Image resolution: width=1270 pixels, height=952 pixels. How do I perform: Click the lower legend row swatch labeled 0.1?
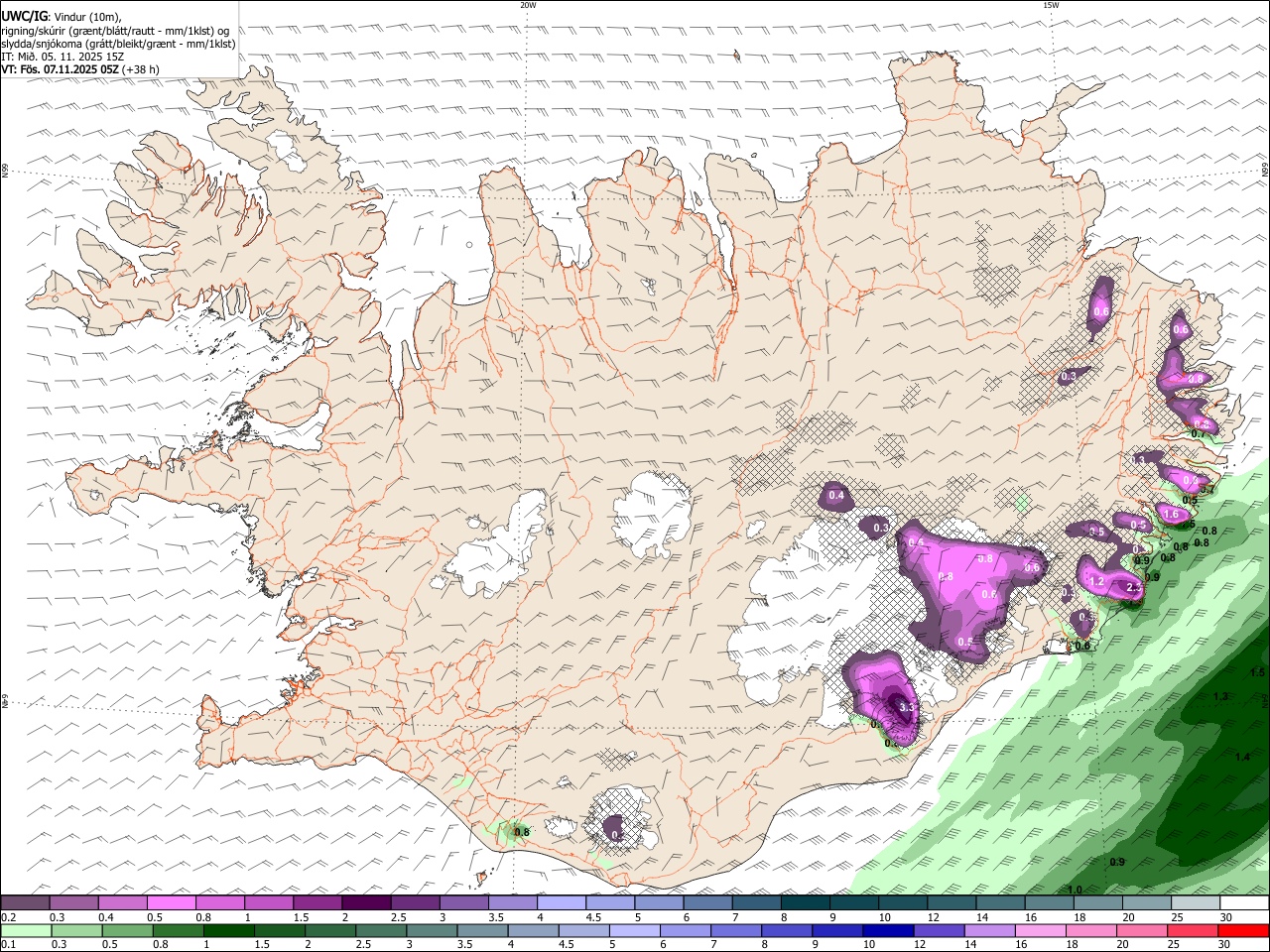(x=25, y=930)
